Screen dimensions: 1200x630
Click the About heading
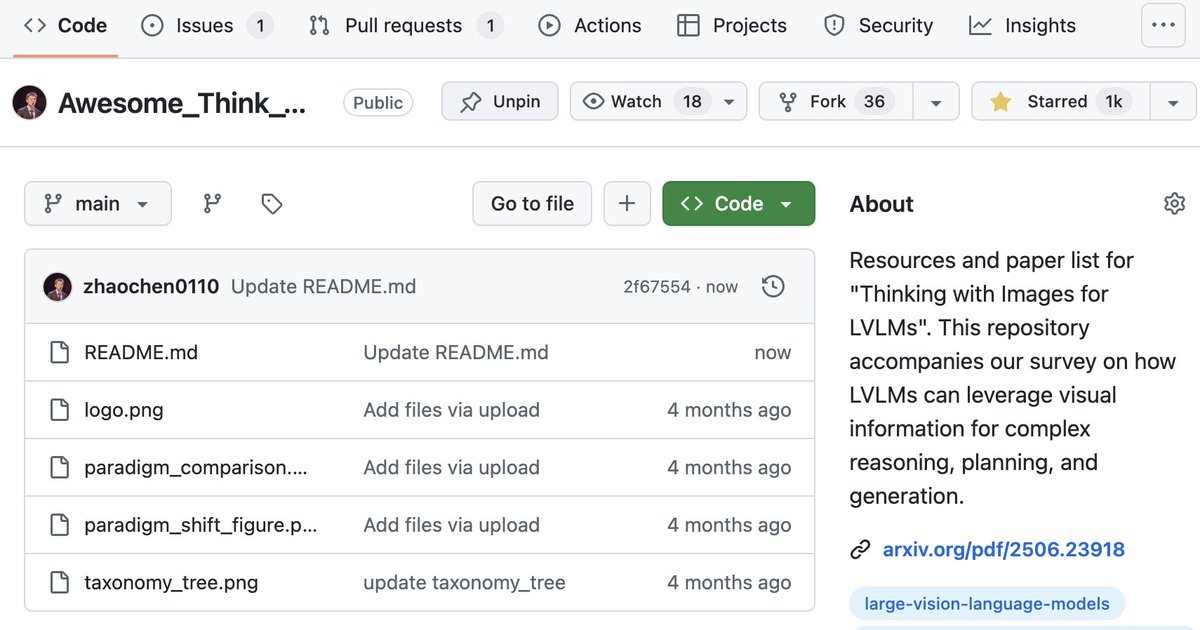(881, 204)
